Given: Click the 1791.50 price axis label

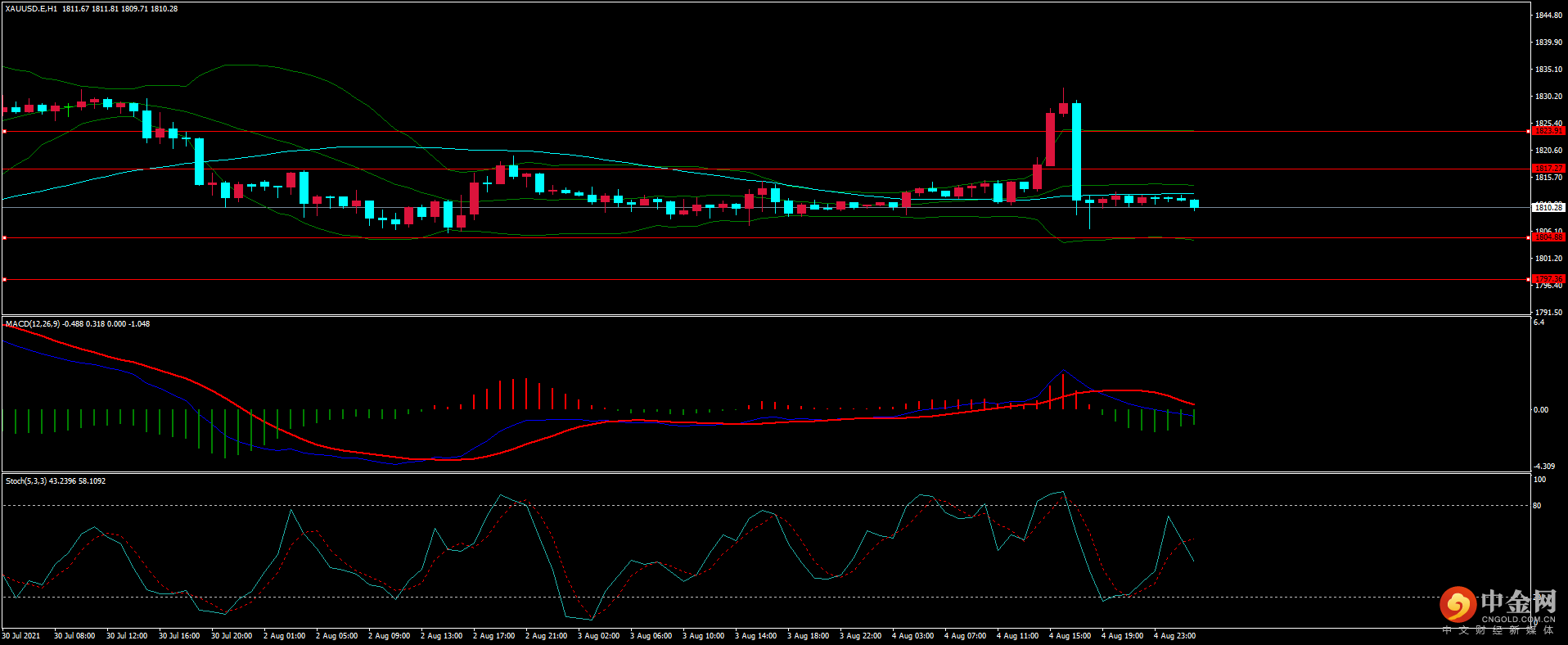Looking at the screenshot, I should (1548, 313).
